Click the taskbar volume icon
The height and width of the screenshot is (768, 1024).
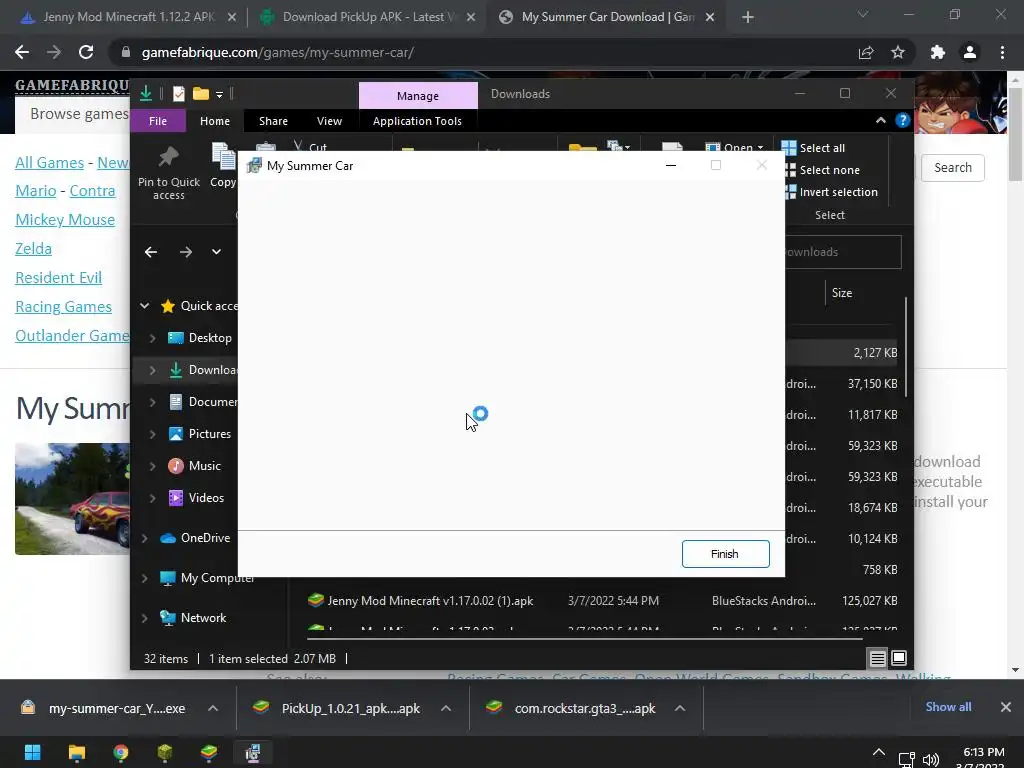tap(931, 760)
